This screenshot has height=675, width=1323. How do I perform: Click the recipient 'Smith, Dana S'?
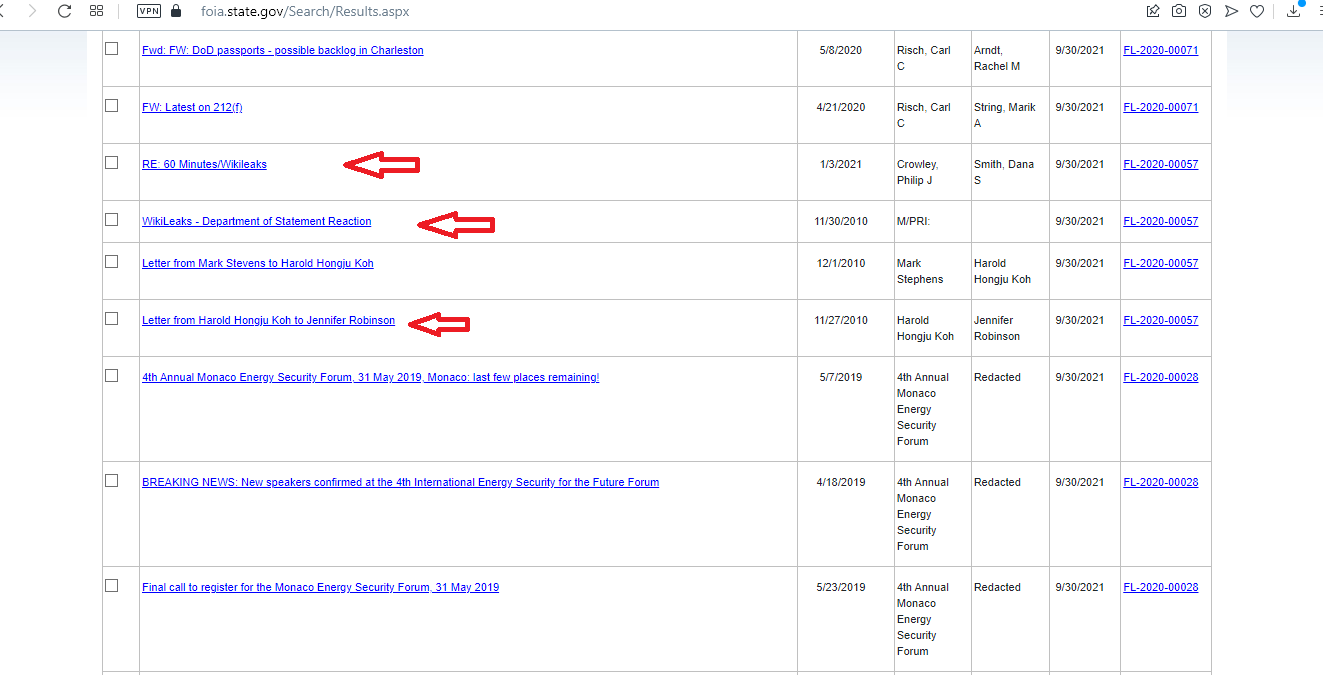click(1002, 172)
